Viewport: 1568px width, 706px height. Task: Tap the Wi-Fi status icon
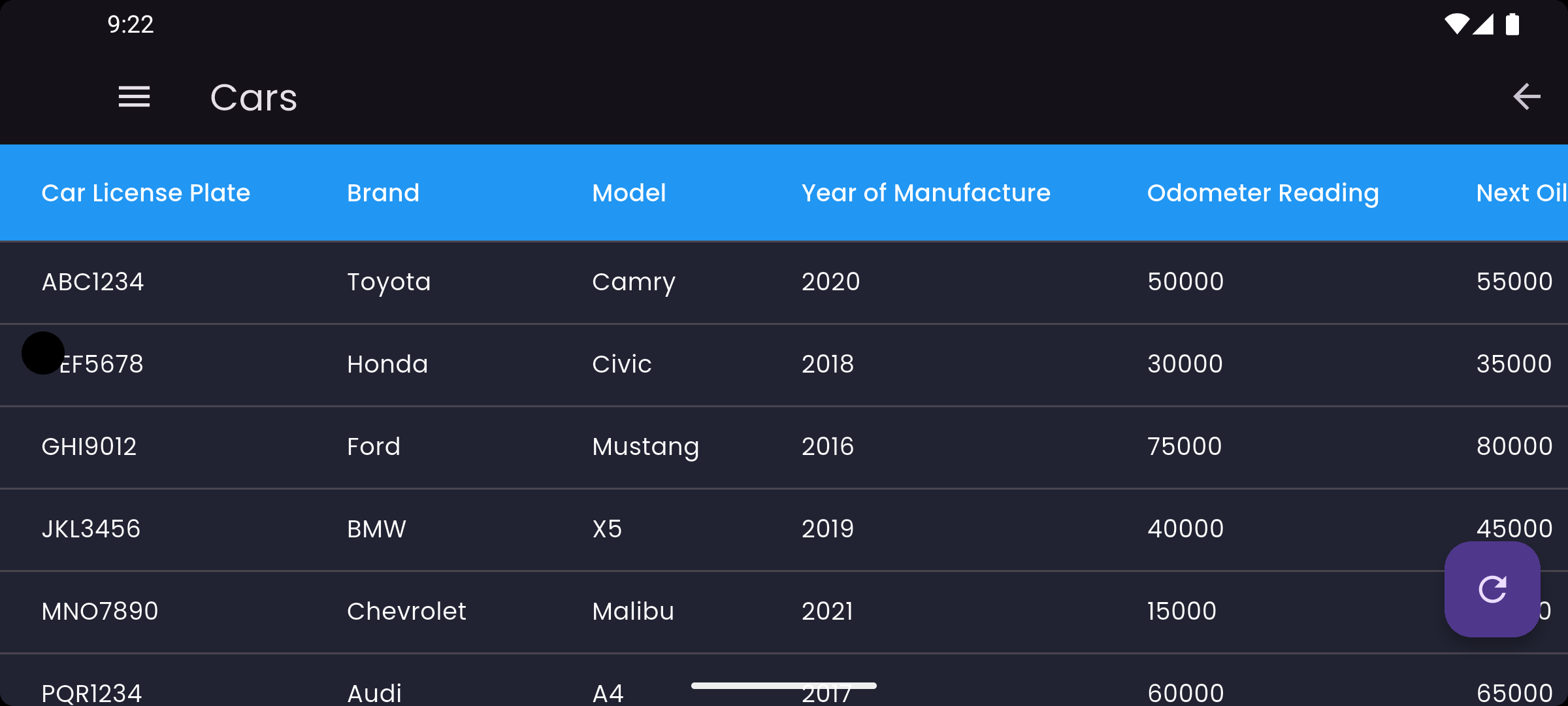[1456, 24]
